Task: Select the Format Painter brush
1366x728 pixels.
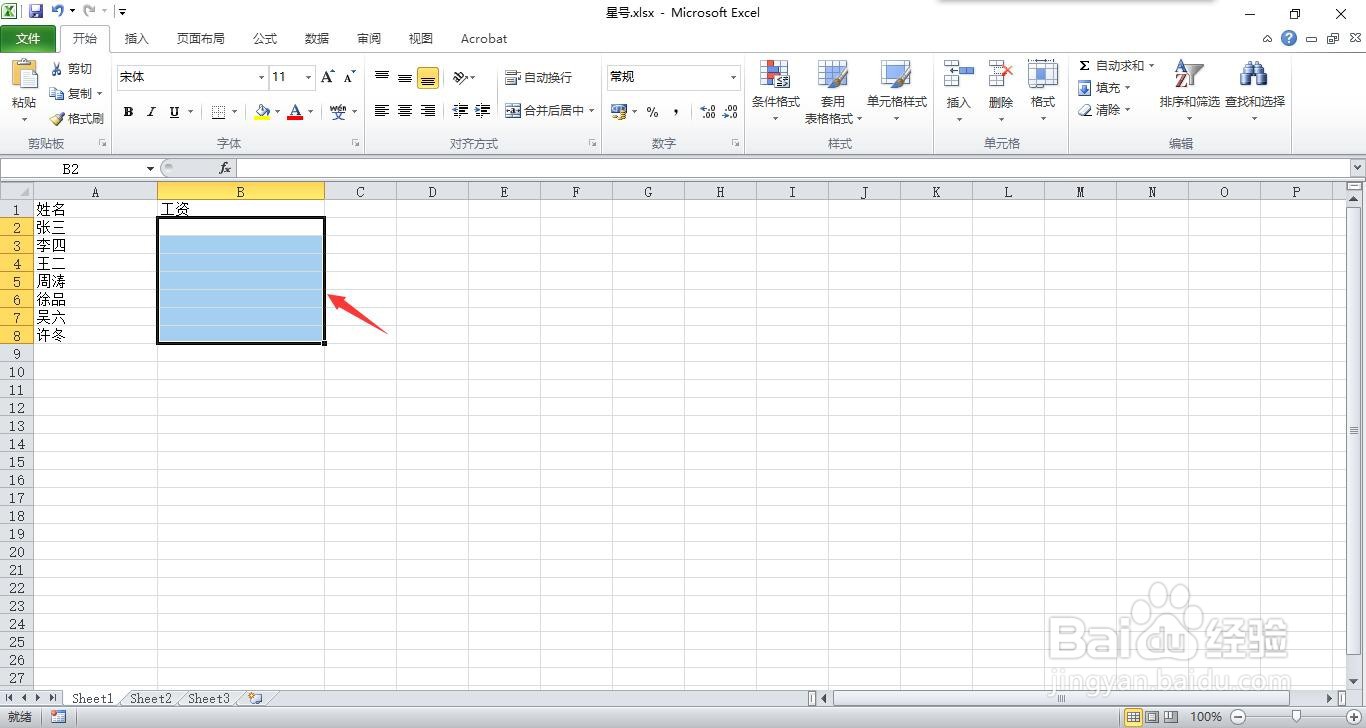Action: point(57,118)
